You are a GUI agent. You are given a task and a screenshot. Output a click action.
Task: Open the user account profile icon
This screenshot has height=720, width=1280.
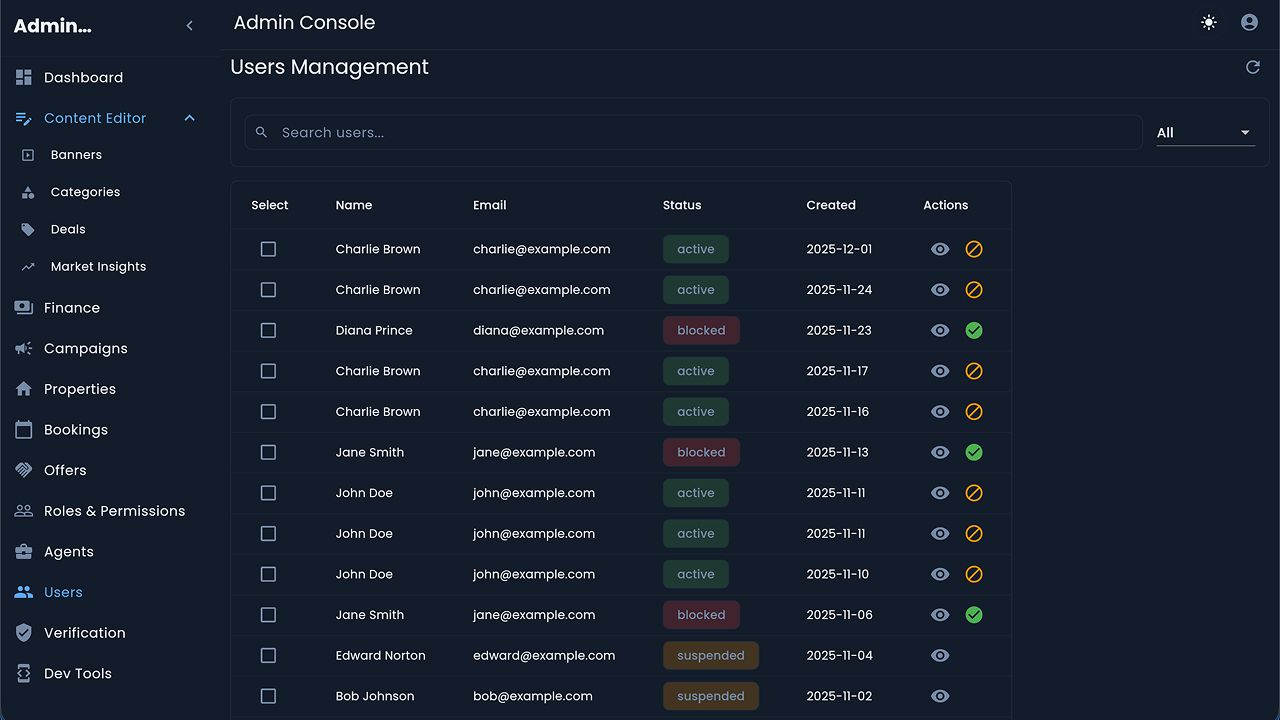point(1249,22)
